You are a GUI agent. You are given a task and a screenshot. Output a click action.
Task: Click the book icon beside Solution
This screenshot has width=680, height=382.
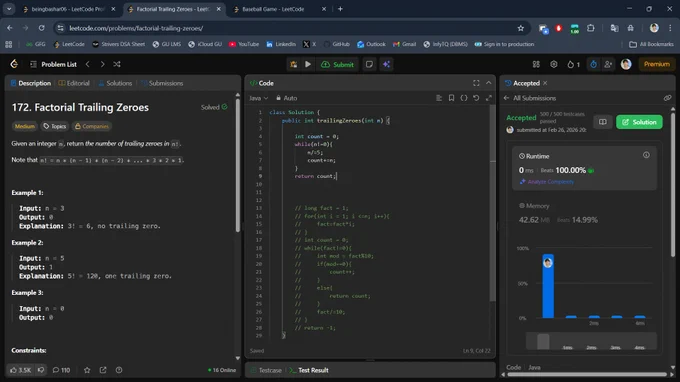603,122
